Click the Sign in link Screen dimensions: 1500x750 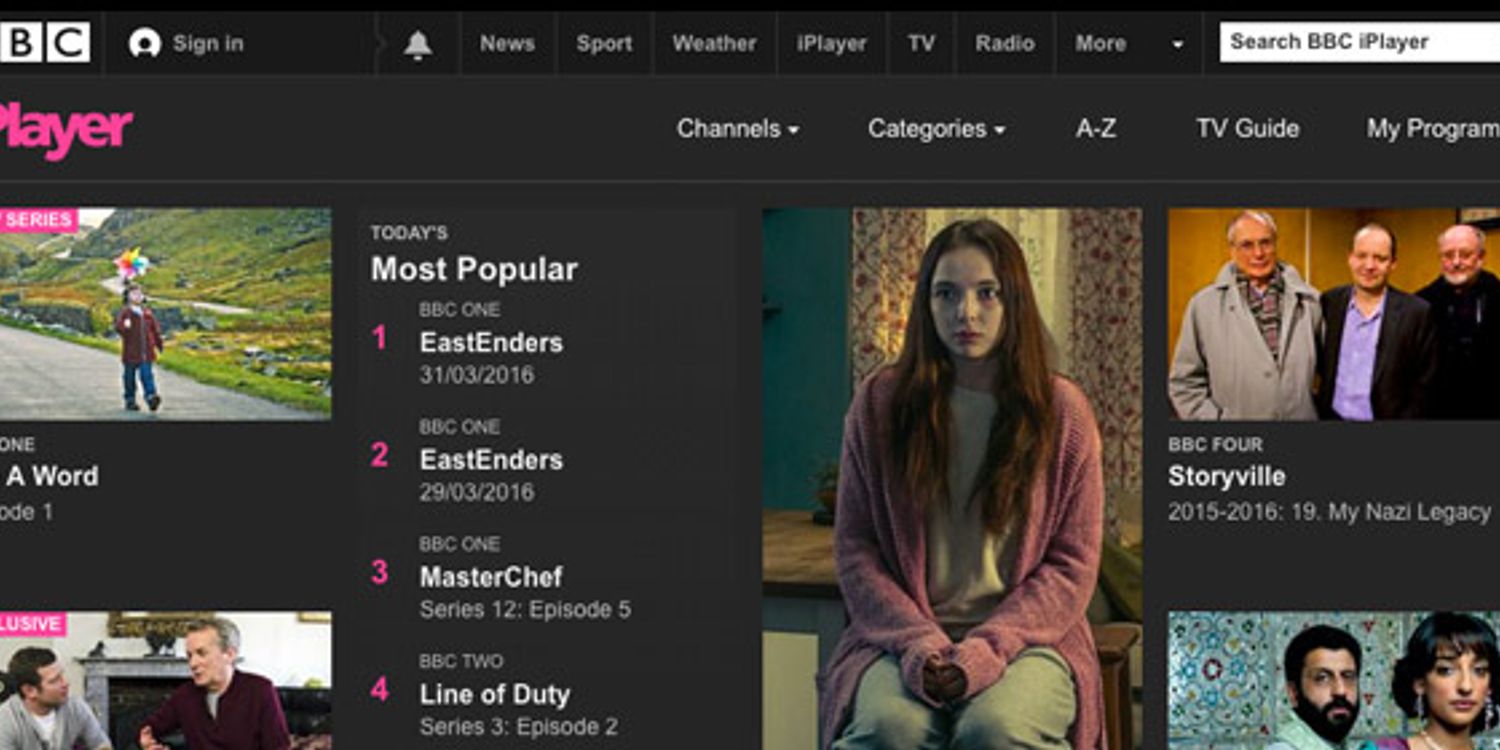point(208,43)
